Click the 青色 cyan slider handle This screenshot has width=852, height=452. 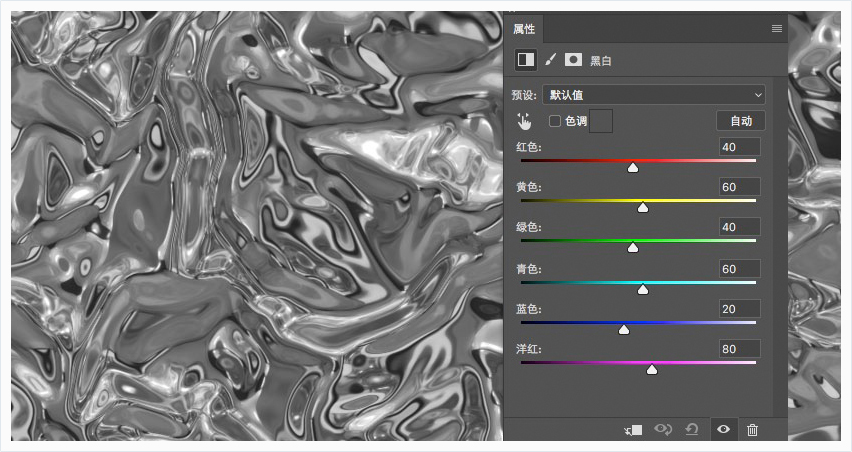(643, 288)
